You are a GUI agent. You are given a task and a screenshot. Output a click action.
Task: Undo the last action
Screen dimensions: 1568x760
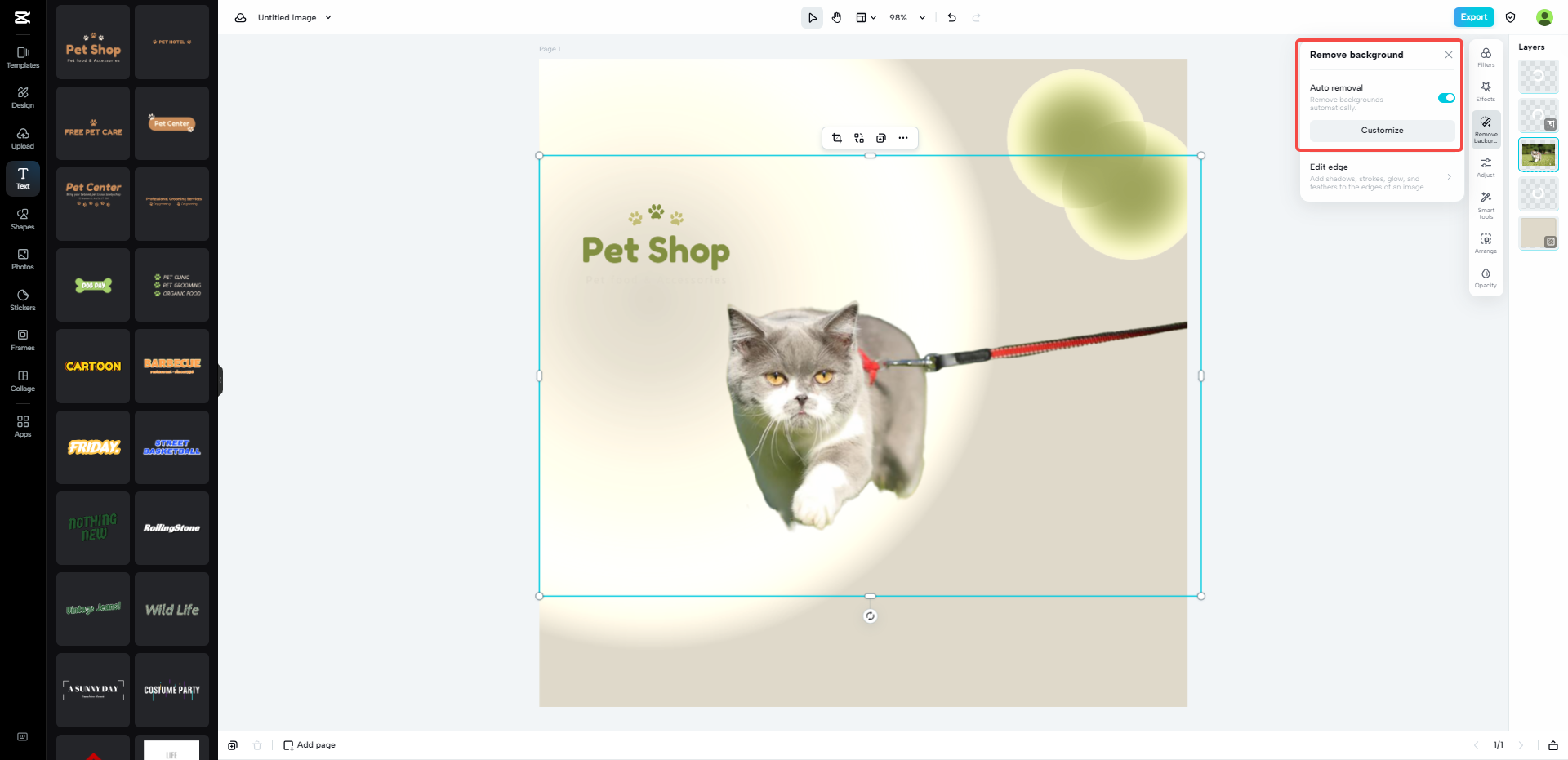click(952, 18)
